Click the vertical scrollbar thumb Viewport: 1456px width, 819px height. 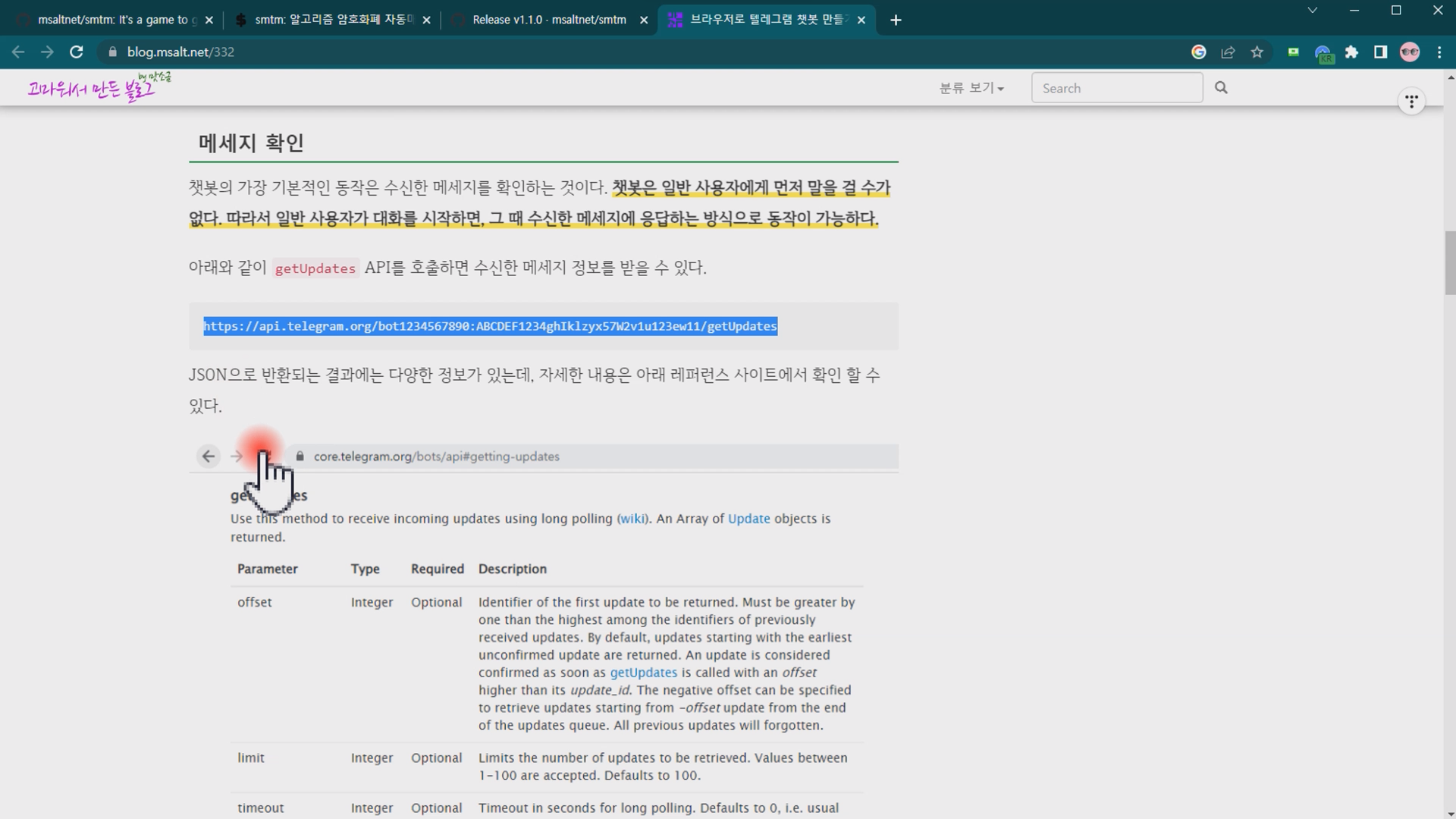click(1450, 263)
